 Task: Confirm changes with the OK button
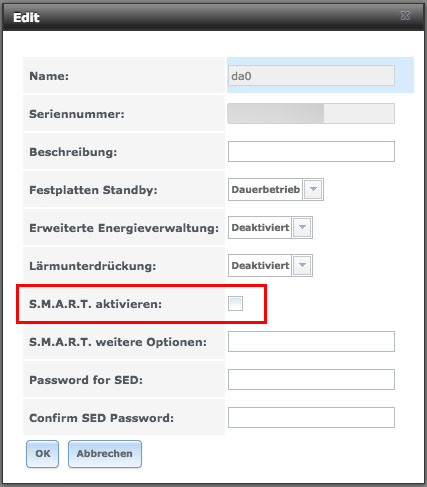(43, 454)
